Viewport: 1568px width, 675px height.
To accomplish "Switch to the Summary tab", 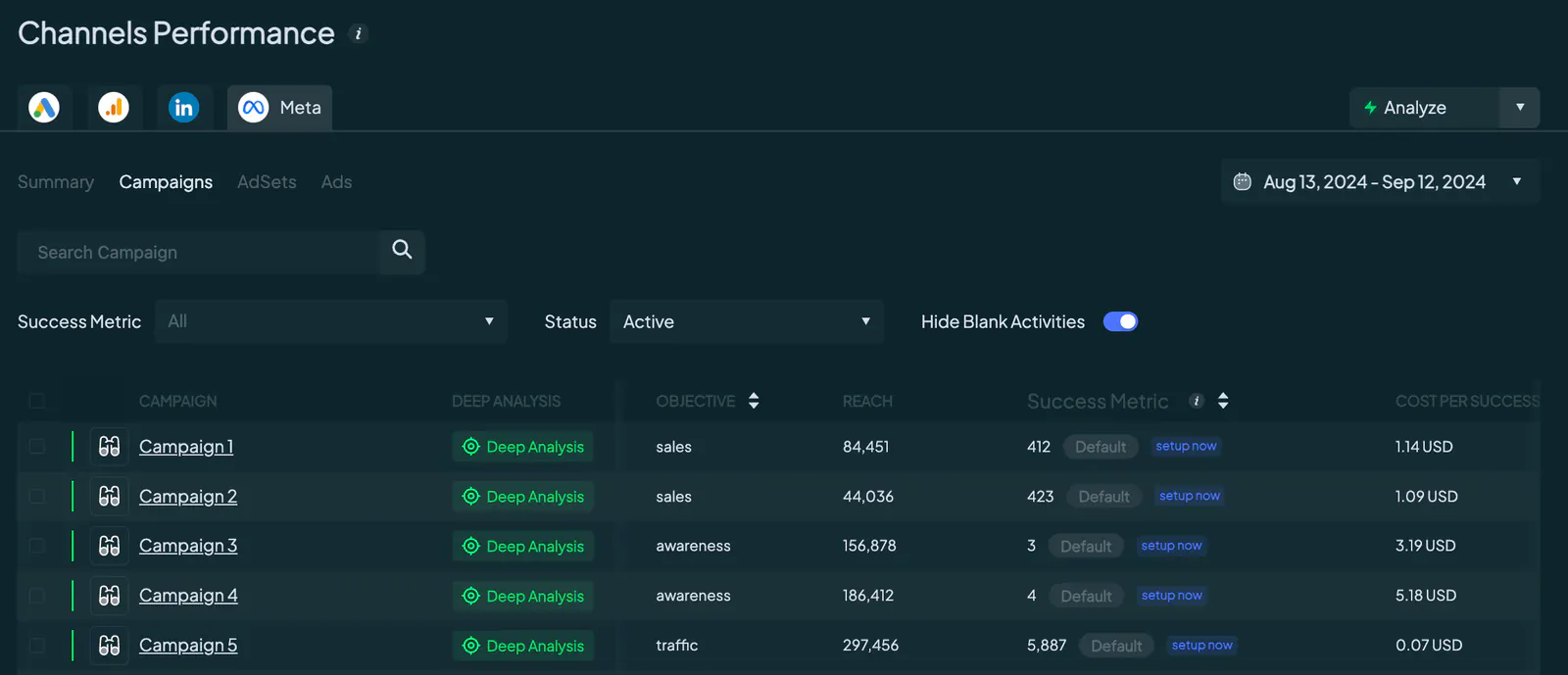I will pos(56,182).
